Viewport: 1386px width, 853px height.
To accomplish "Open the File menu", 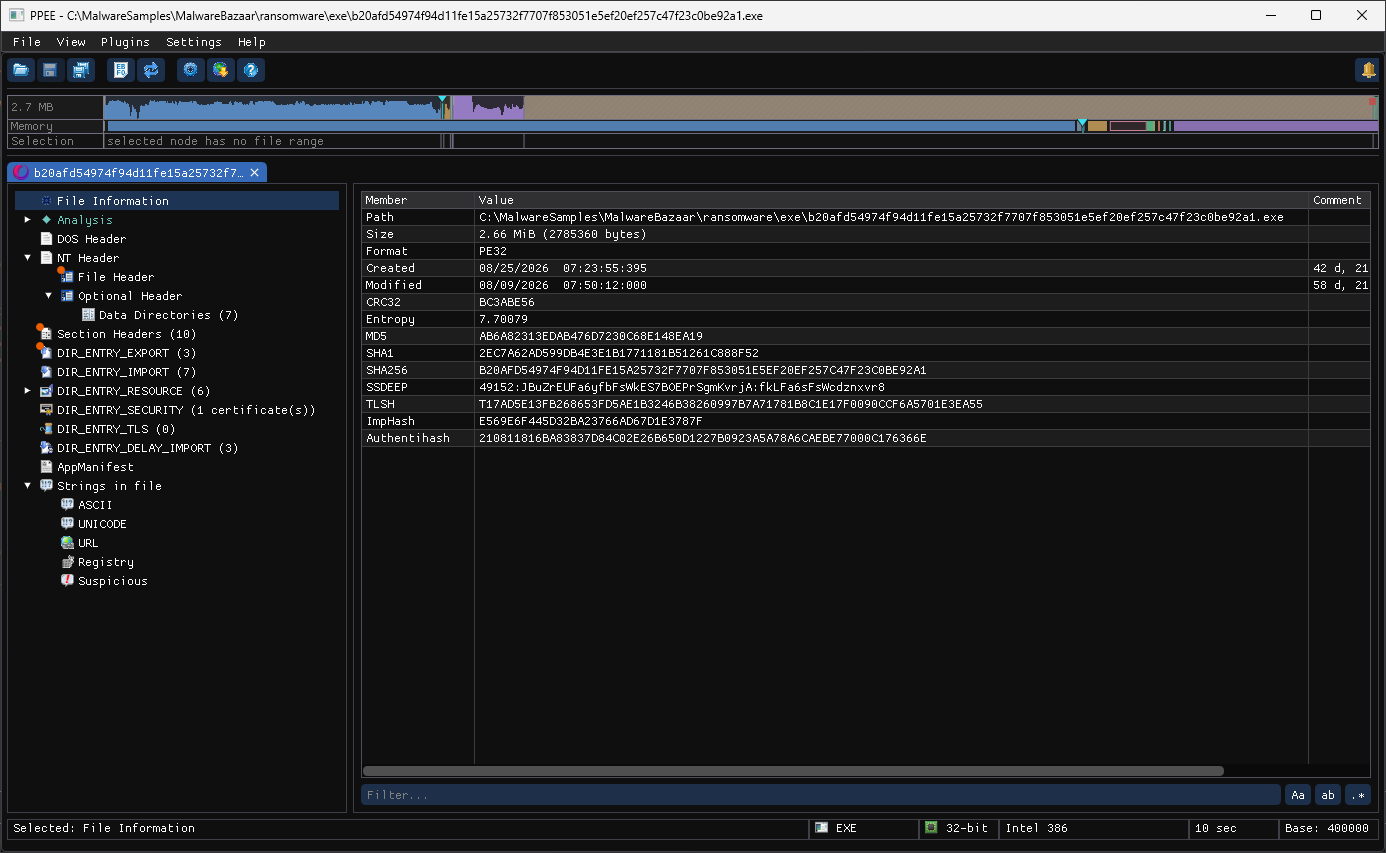I will (27, 42).
